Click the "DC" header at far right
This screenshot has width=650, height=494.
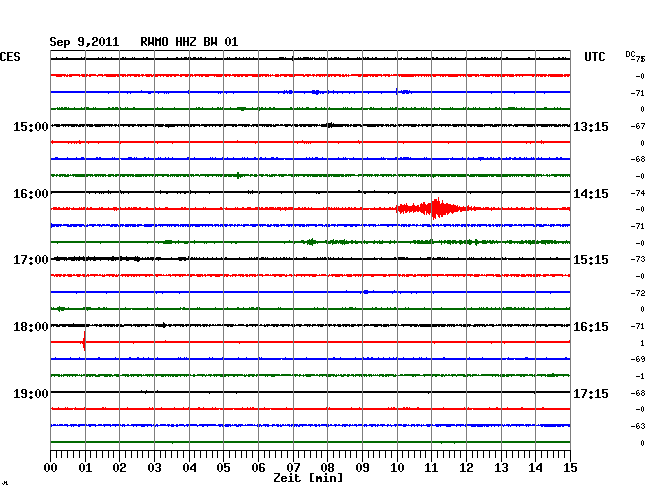[x=630, y=54]
